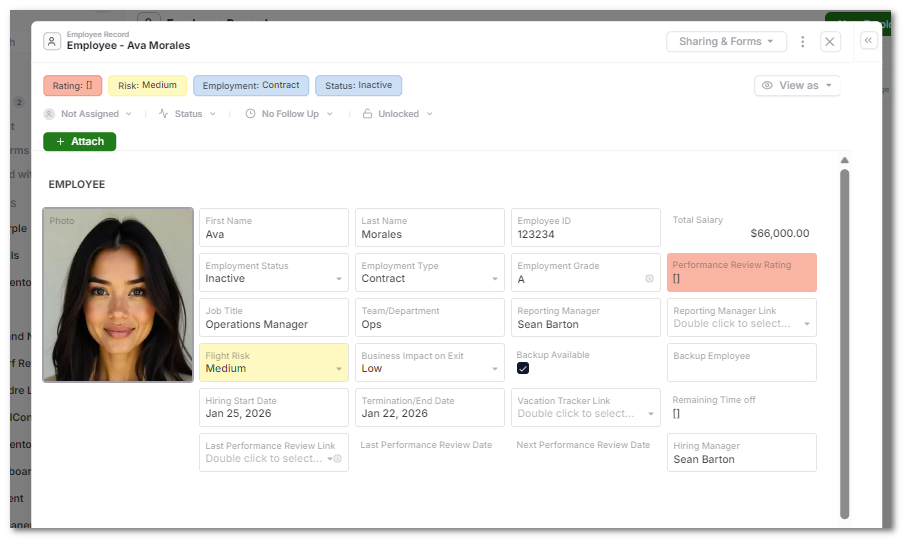Viewport: 902px width, 539px height.
Task: Collapse the side panel with double chevron
Action: [868, 40]
